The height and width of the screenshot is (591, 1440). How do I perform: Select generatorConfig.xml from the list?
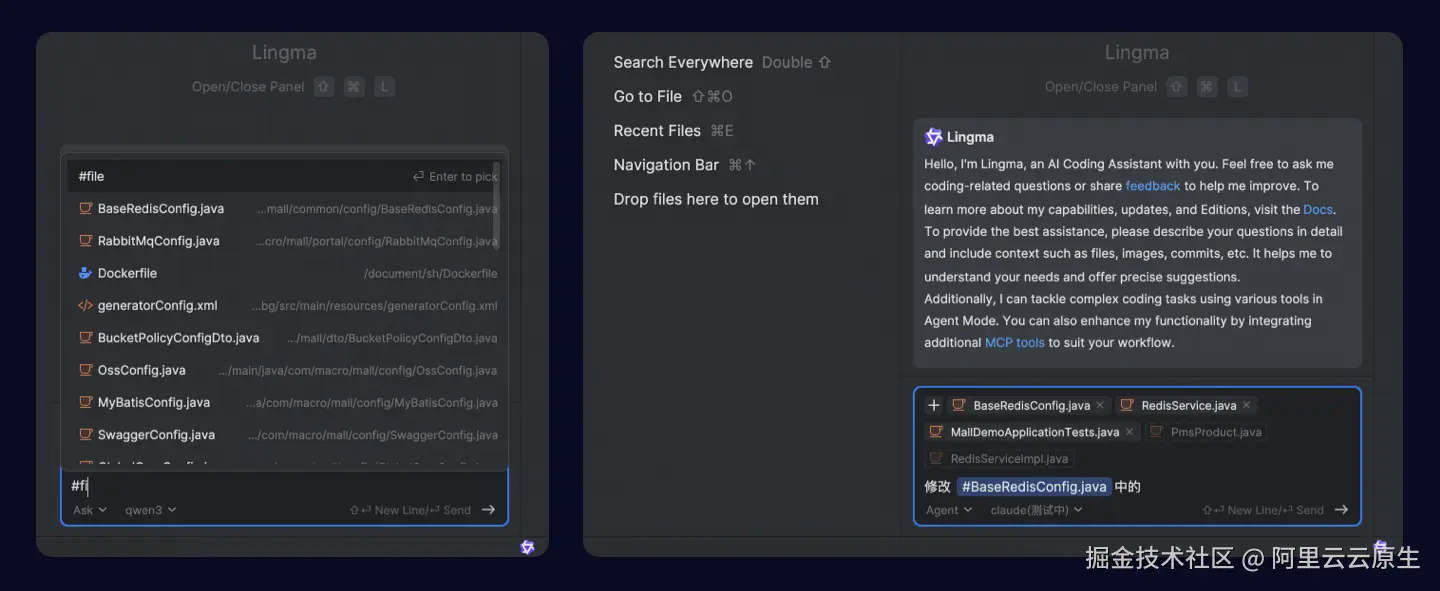tap(282, 306)
